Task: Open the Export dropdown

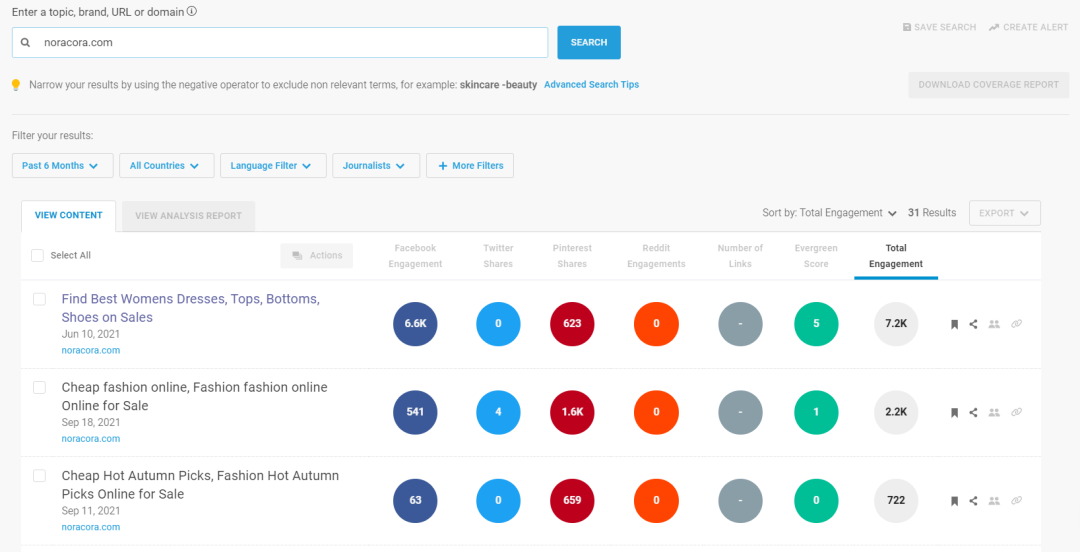Action: tap(1004, 213)
